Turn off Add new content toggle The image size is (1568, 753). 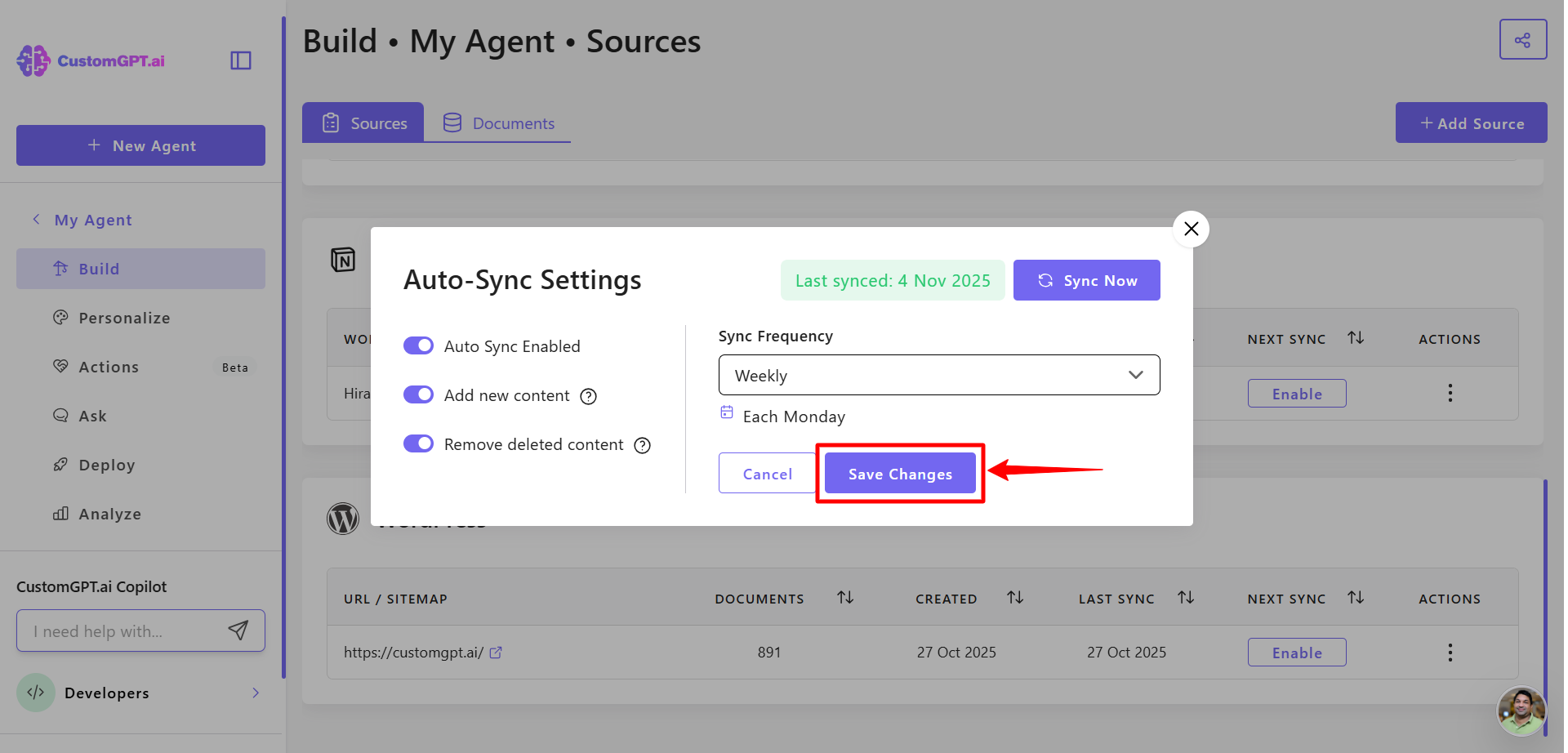tap(419, 395)
